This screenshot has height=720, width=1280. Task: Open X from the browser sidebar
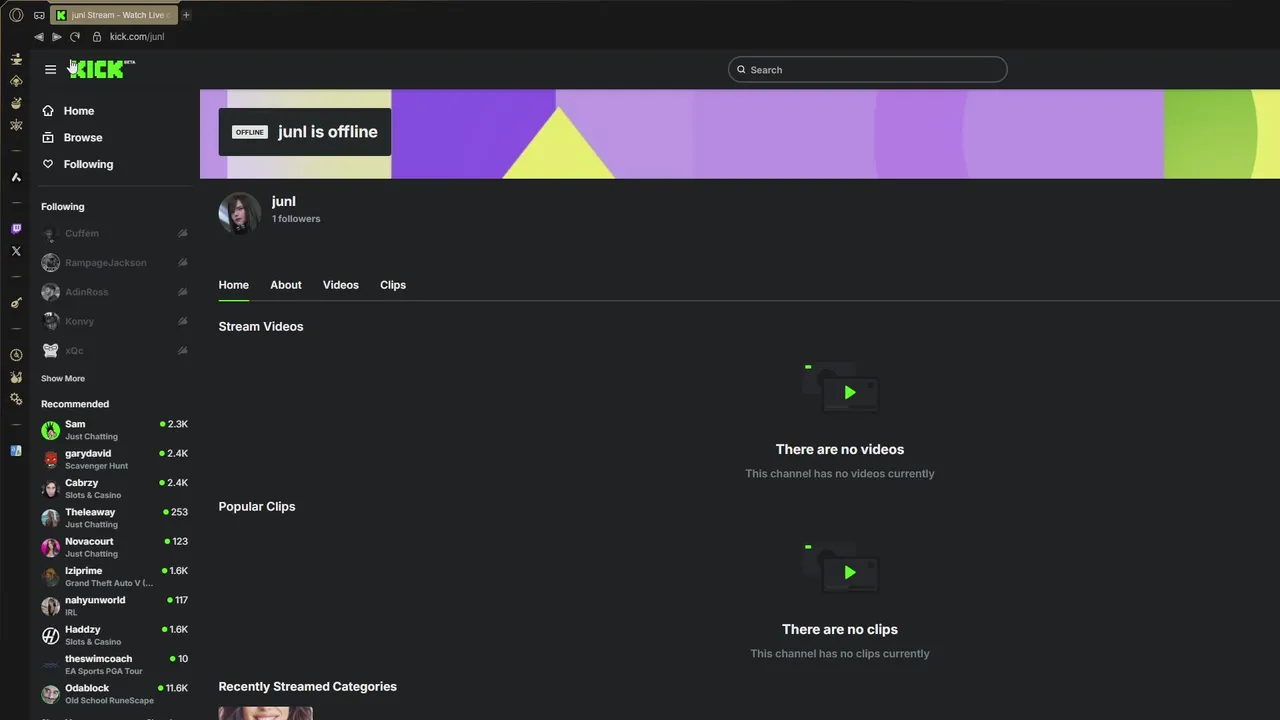click(16, 251)
